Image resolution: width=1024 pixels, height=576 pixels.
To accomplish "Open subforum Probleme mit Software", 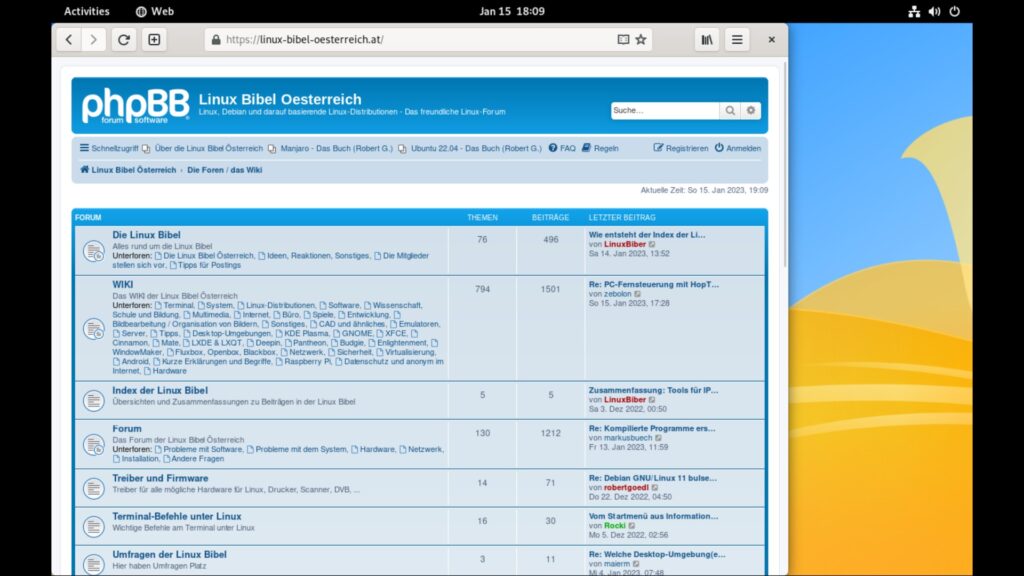I will (x=199, y=449).
